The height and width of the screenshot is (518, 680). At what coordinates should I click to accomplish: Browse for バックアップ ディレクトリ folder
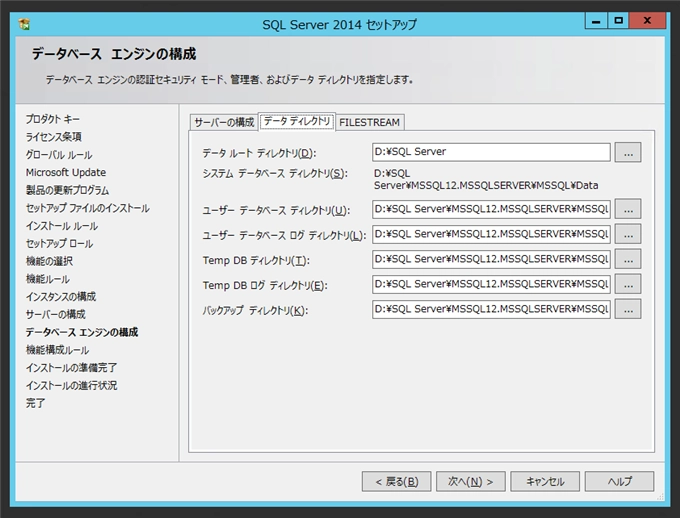click(x=628, y=309)
